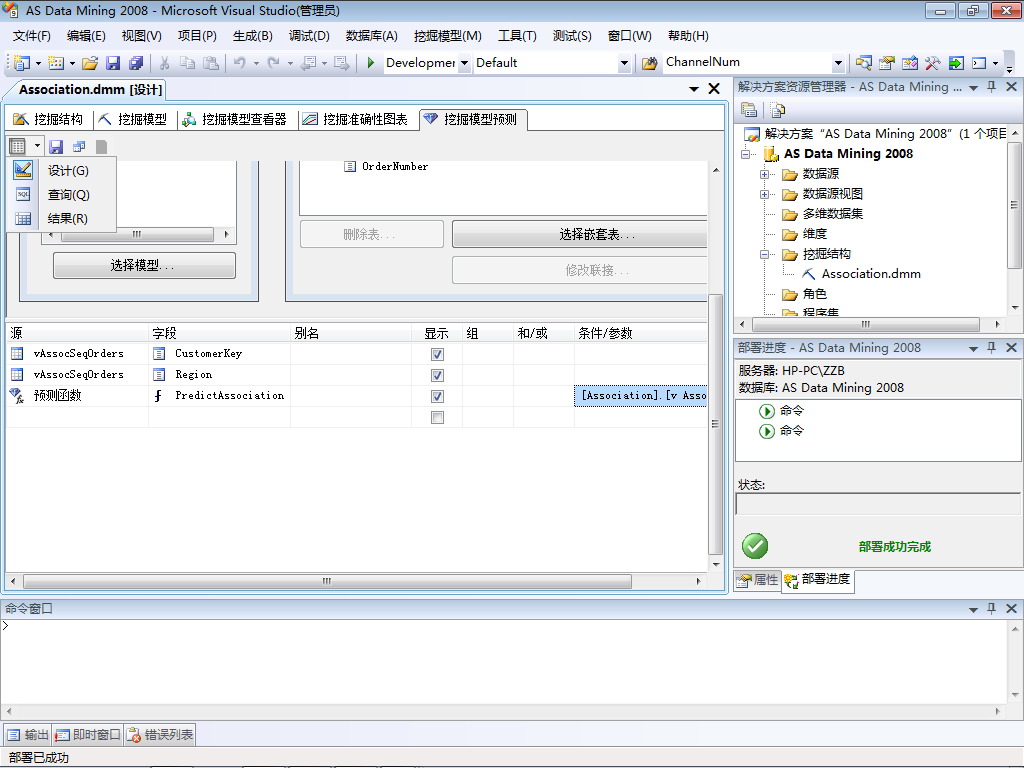Viewport: 1024px width, 768px height.
Task: Click in the 命令窗口 input area
Action: pos(503,660)
